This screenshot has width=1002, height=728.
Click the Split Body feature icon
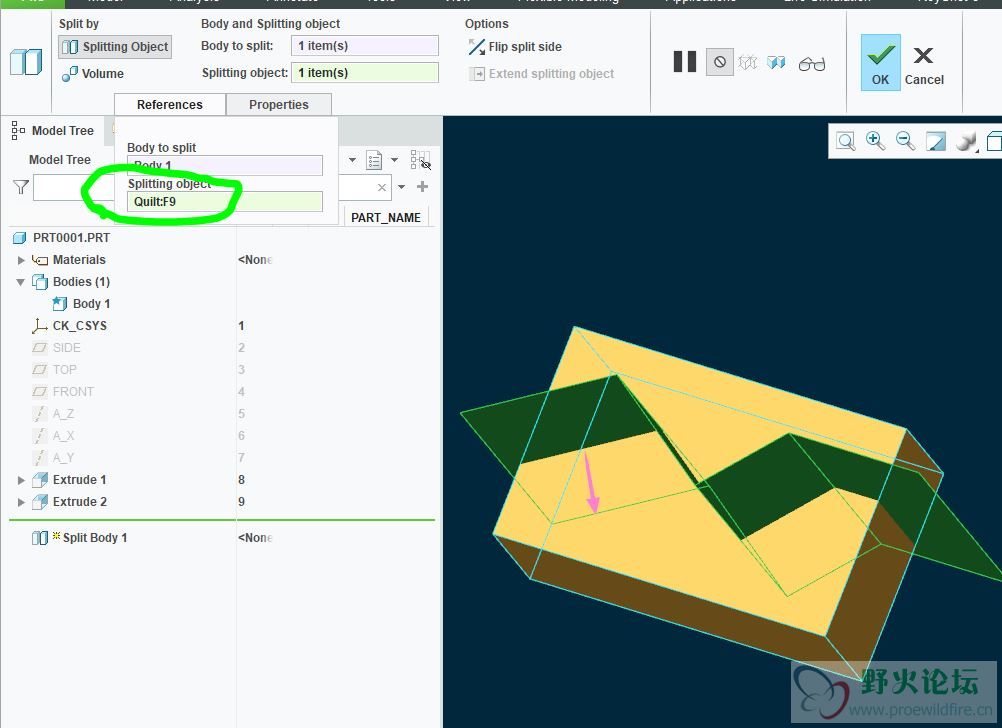26,62
